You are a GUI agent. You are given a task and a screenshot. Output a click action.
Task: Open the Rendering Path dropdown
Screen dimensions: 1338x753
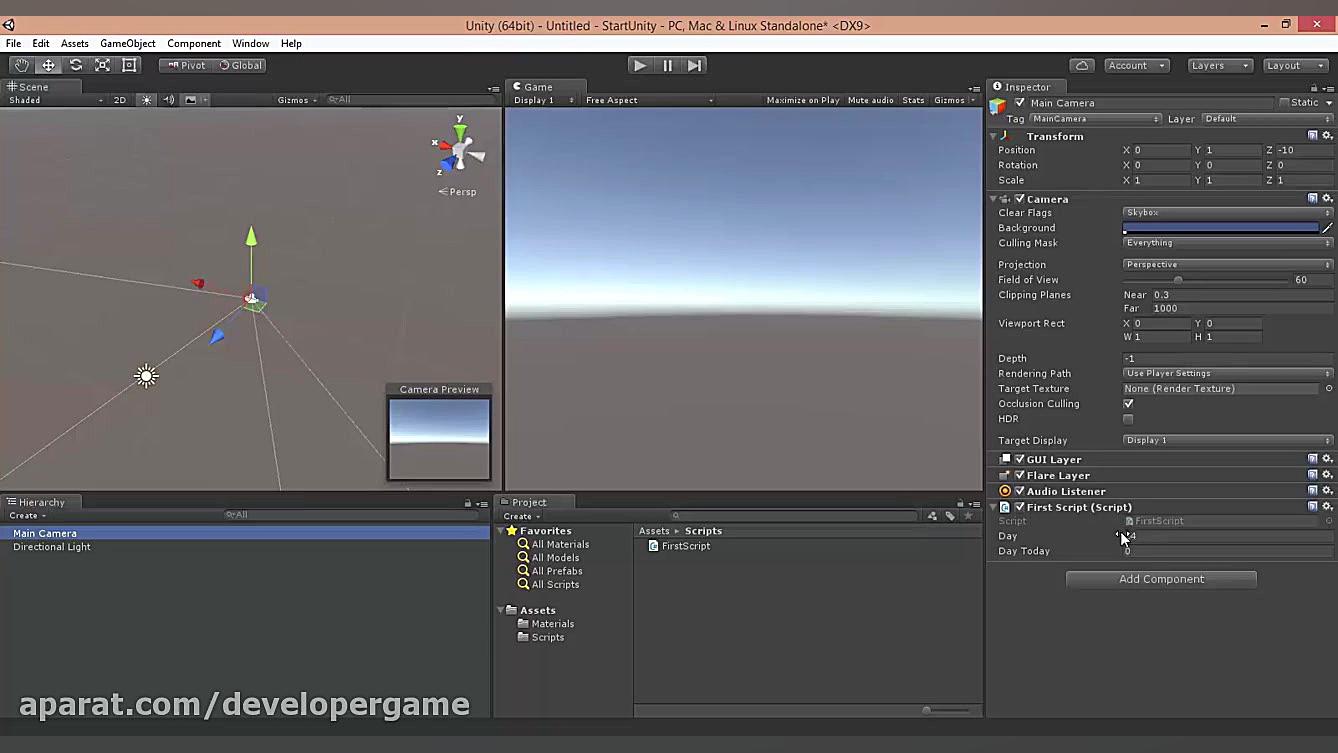1228,374
